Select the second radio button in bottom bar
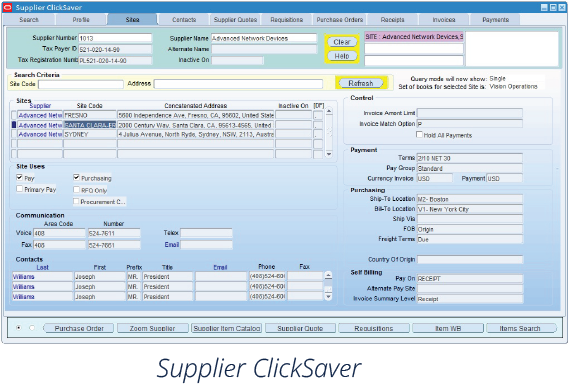 [32, 328]
